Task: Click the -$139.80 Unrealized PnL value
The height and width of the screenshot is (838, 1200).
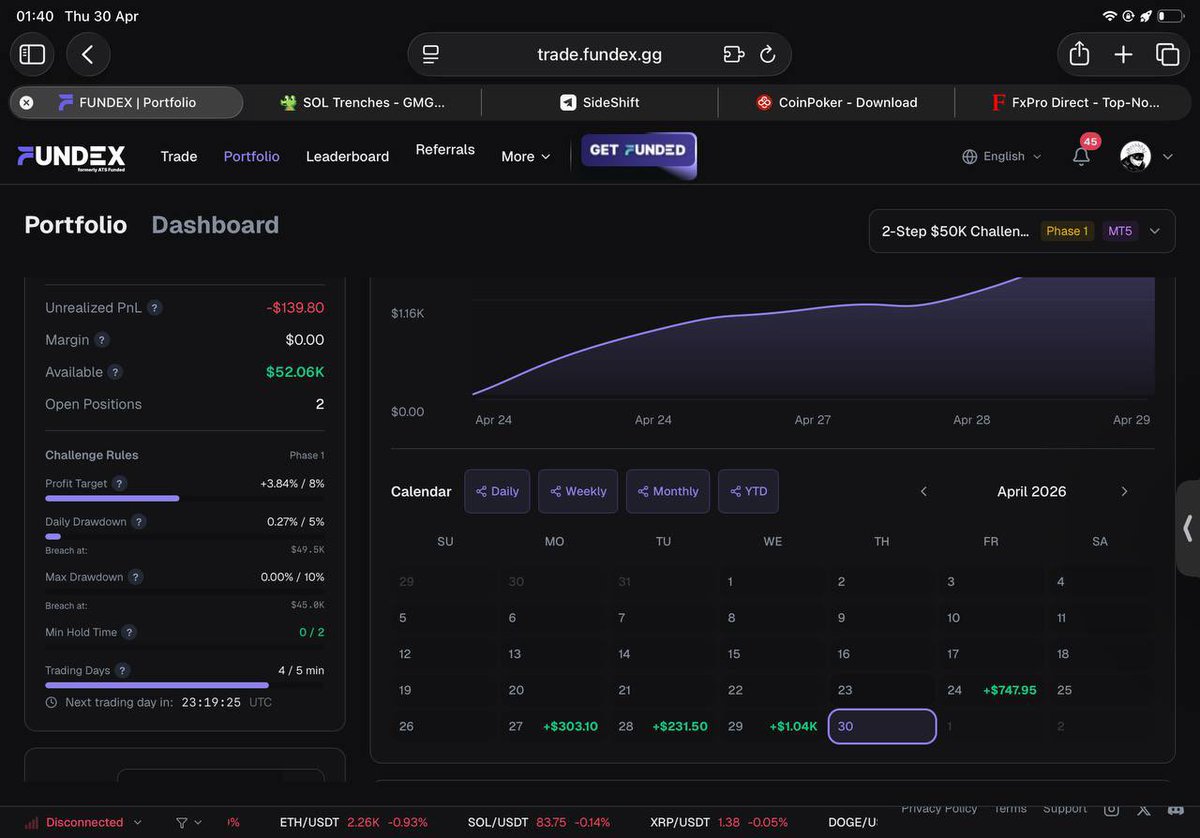Action: pyautogui.click(x=295, y=308)
